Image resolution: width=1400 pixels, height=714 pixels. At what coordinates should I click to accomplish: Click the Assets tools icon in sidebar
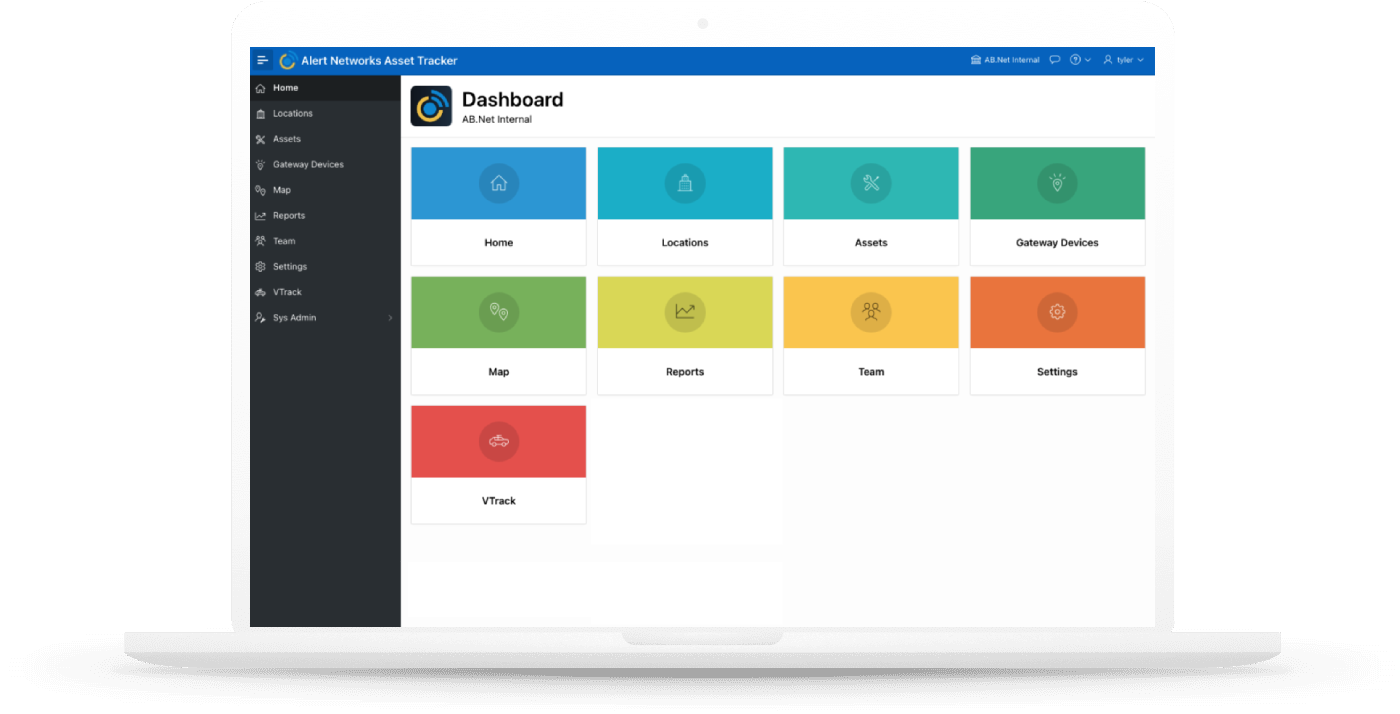pos(260,139)
